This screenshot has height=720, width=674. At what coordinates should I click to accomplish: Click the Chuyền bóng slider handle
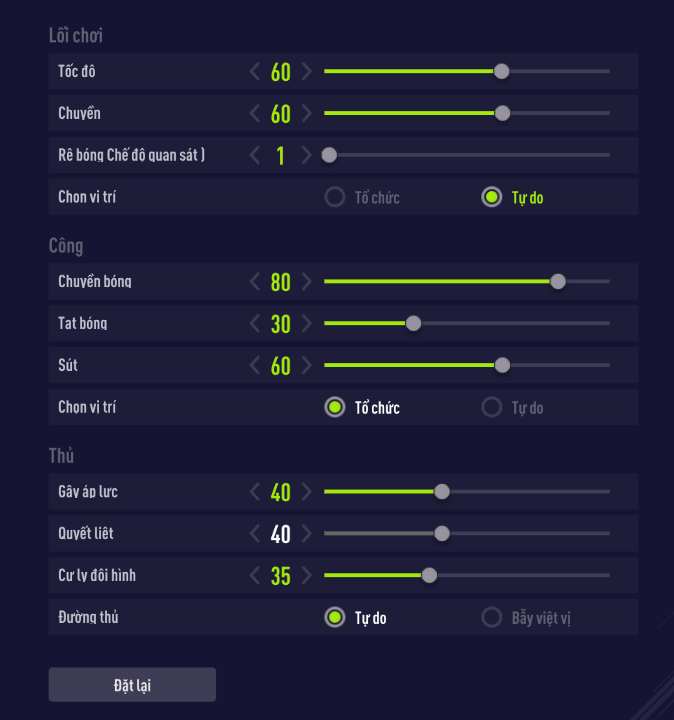pos(558,281)
